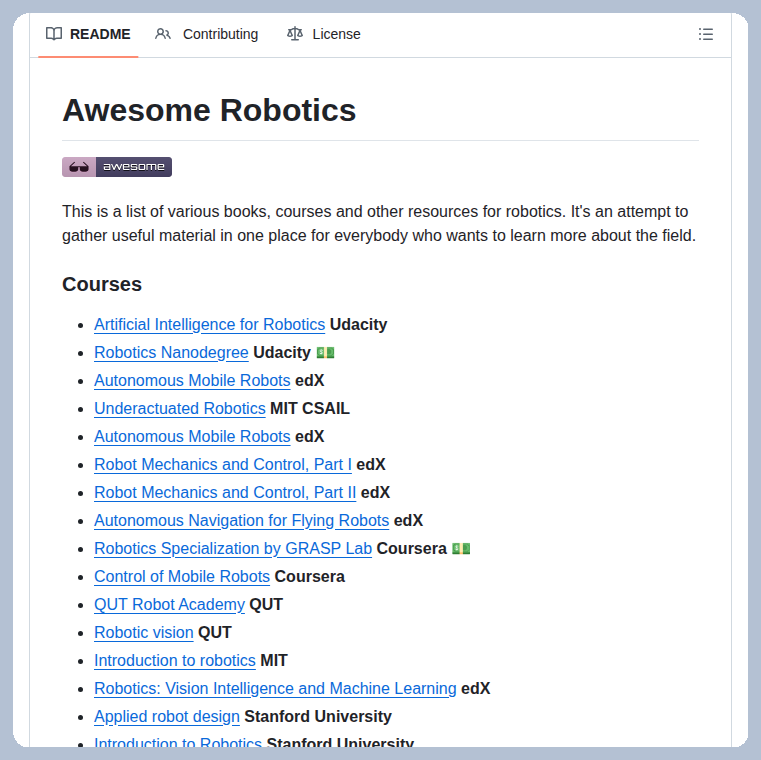Click the description paragraph starting 'This is a list'
761x760 pixels.
coord(379,224)
